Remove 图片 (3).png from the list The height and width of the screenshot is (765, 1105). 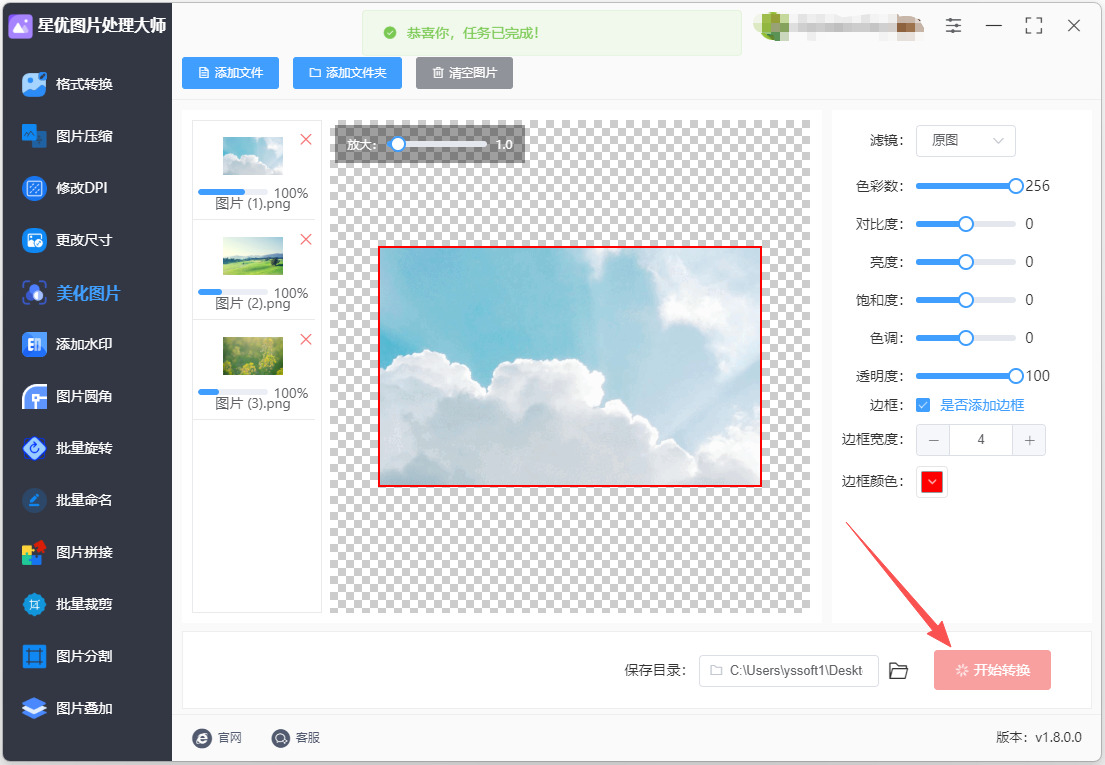(x=306, y=340)
